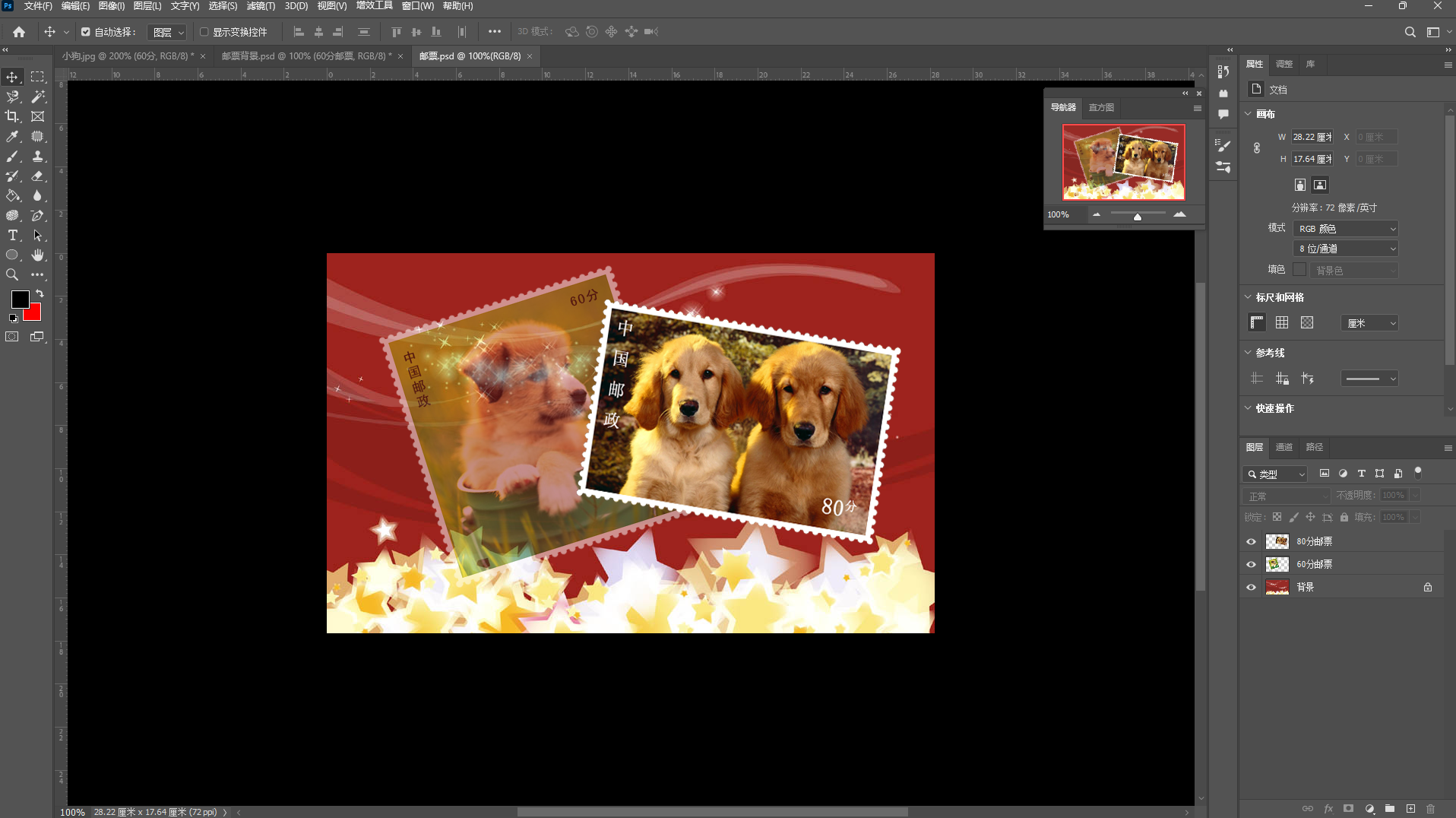Image resolution: width=1456 pixels, height=818 pixels.
Task: Toggle layer filter on/off switch
Action: pos(1418,473)
